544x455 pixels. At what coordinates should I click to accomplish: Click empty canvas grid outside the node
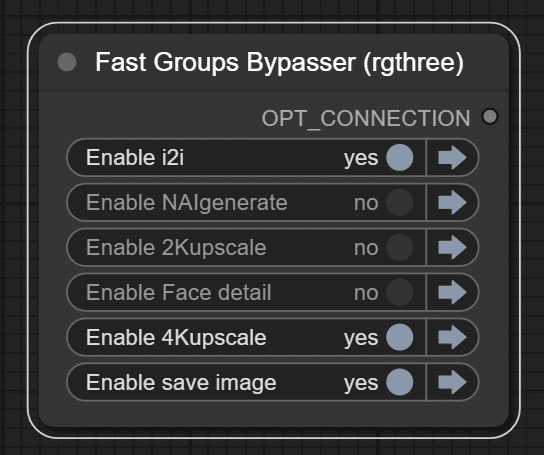pos(272,447)
